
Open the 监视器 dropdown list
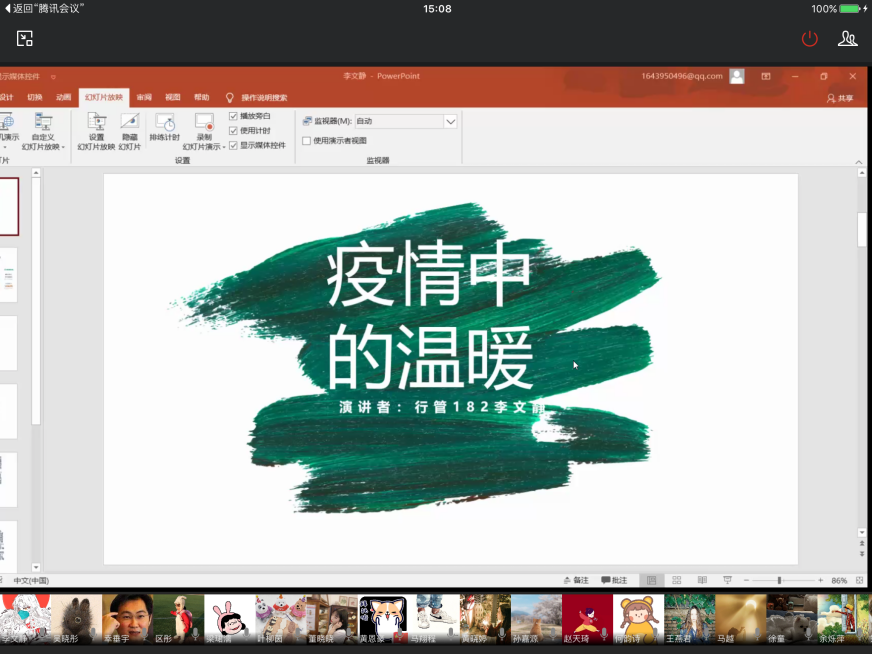pos(450,121)
